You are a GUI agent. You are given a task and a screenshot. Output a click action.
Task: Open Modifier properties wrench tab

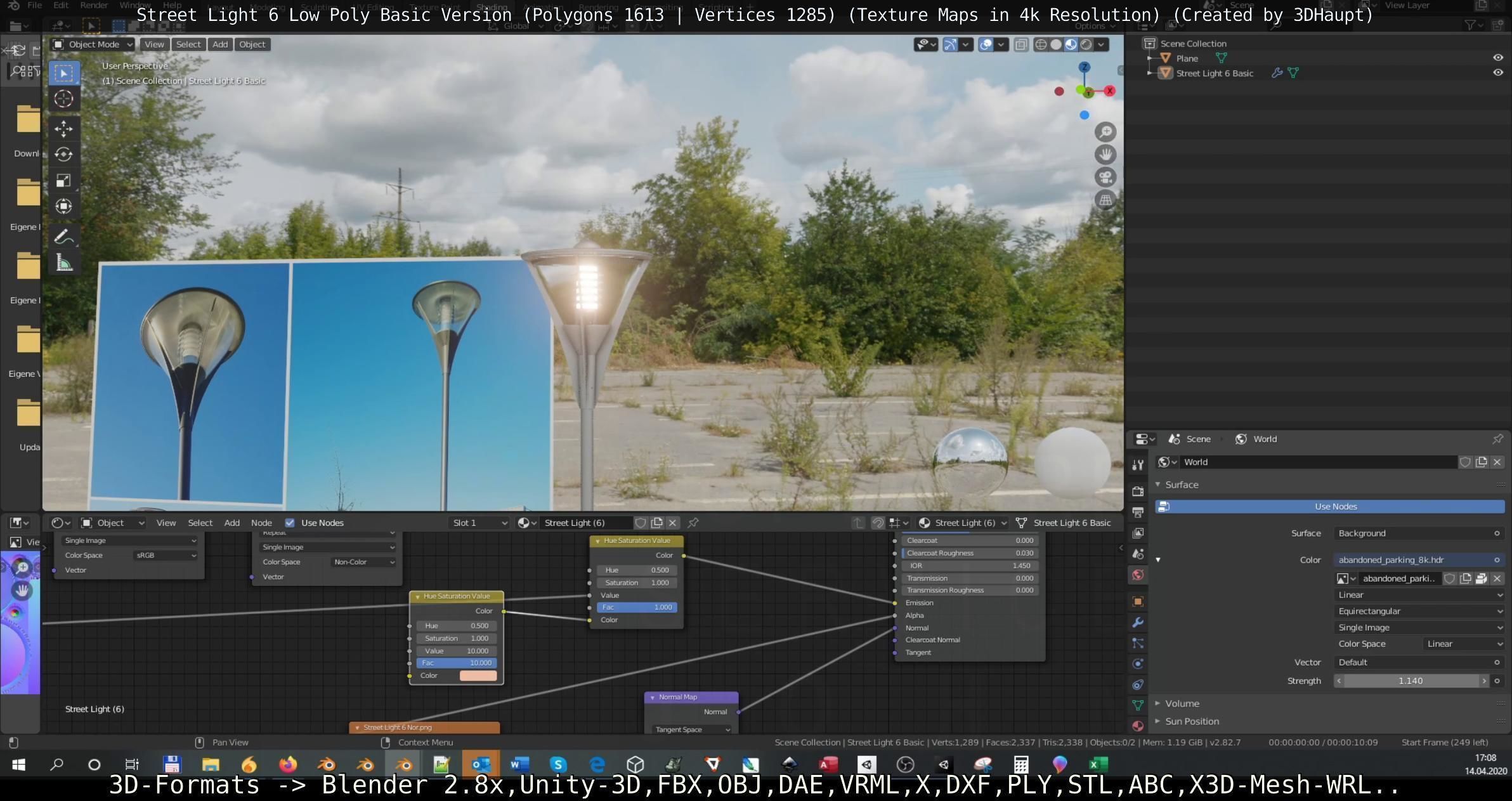tap(1138, 622)
